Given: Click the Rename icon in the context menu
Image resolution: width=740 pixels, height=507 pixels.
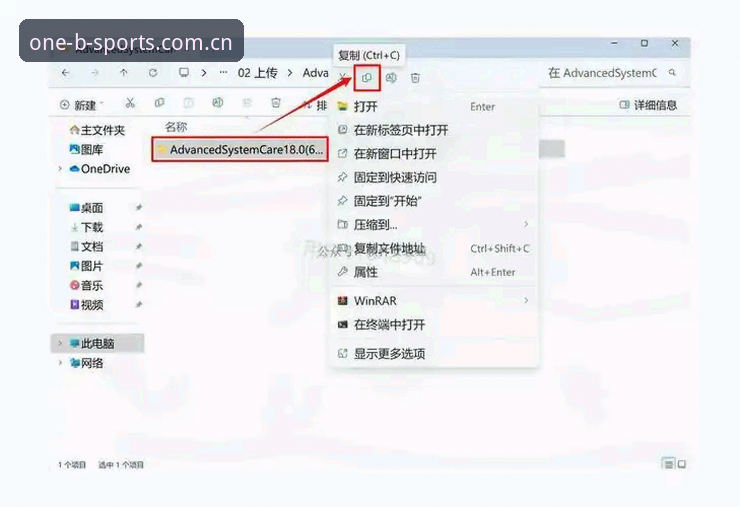Looking at the screenshot, I should point(391,78).
